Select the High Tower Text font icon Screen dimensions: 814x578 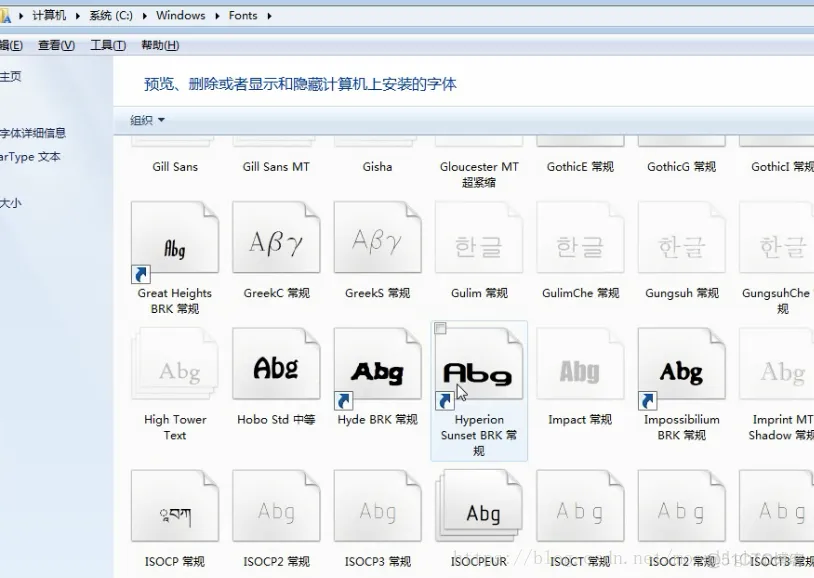tap(175, 364)
